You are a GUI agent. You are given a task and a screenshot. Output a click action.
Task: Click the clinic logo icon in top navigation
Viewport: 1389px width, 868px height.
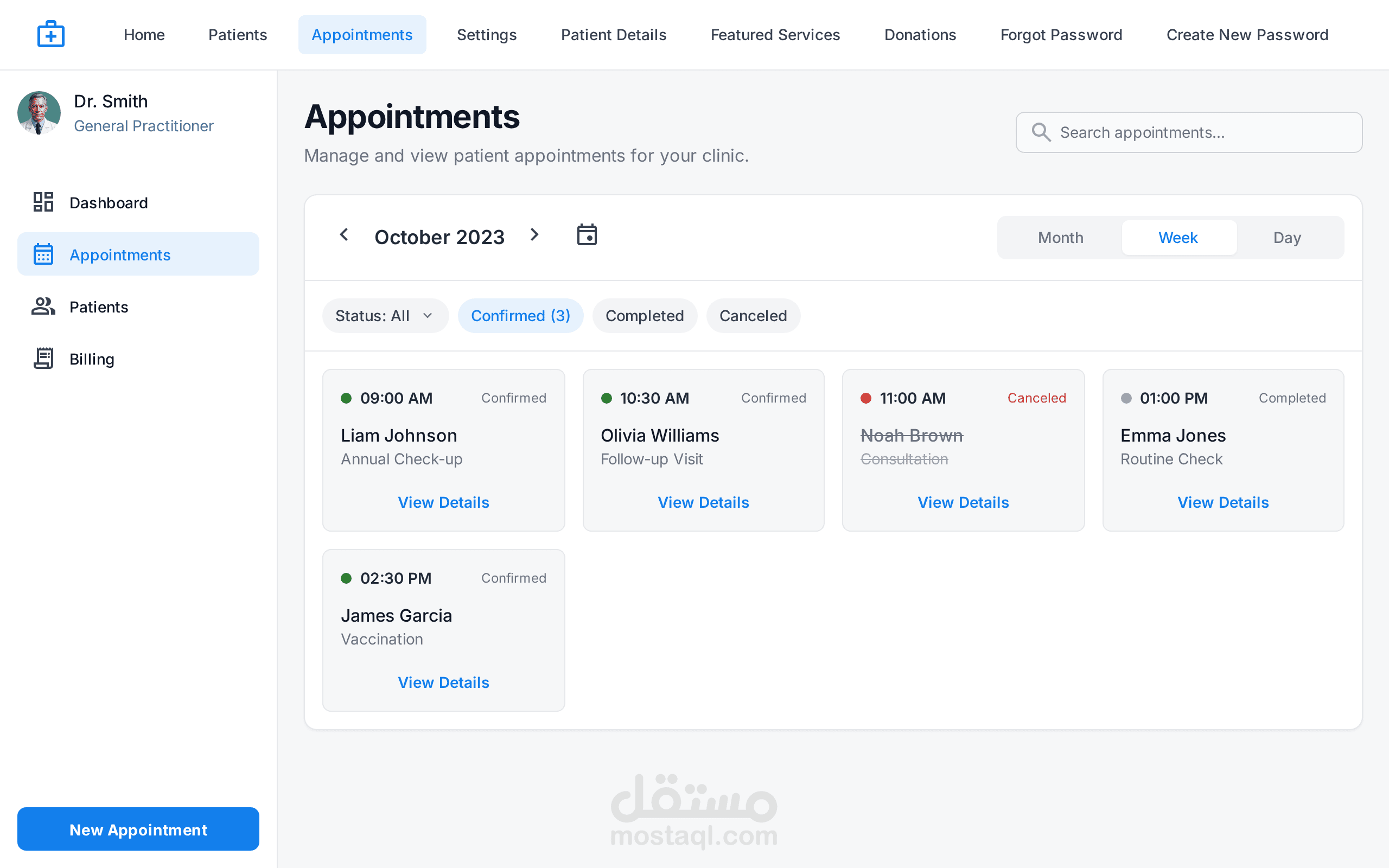coord(50,33)
